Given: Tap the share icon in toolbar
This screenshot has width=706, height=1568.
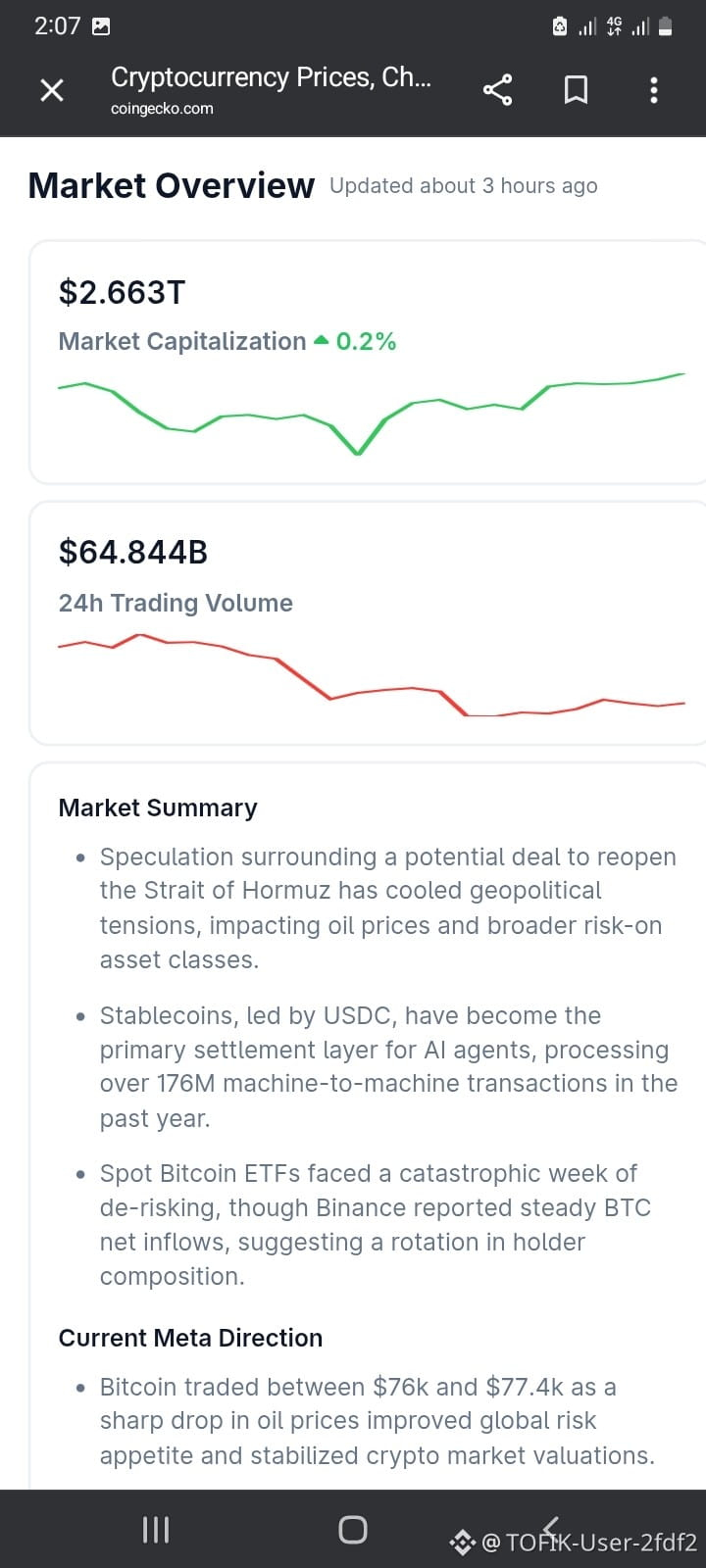Looking at the screenshot, I should [498, 90].
